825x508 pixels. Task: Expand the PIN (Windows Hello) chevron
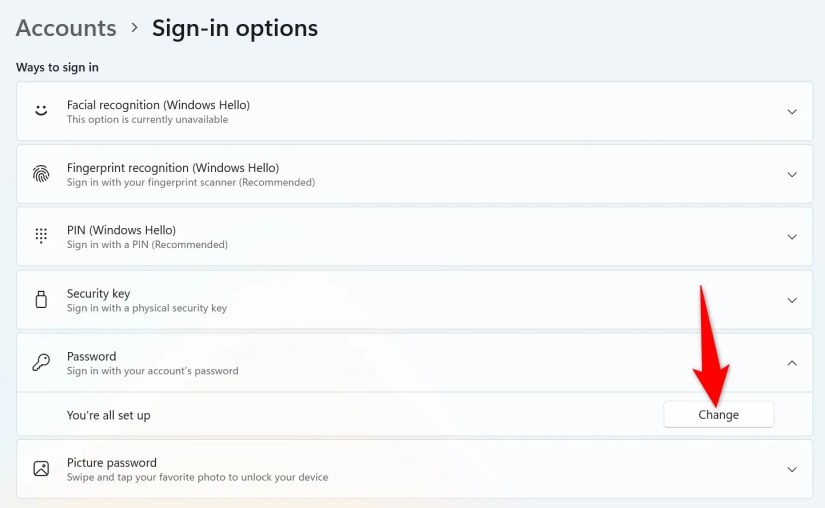(792, 237)
